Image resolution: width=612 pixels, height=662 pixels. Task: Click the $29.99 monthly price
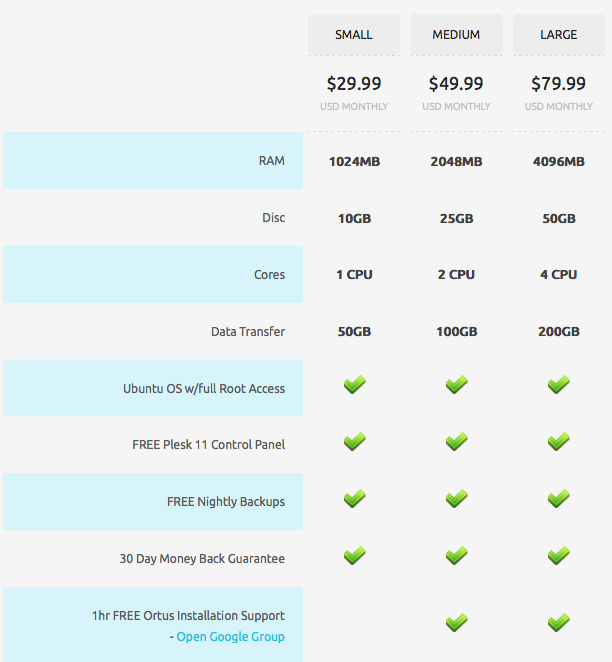pos(354,84)
